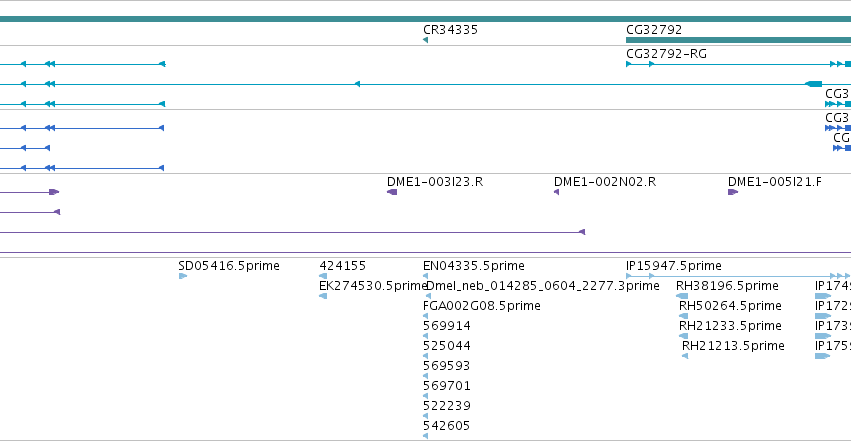Click the 424155 arrow glyph

(323, 276)
